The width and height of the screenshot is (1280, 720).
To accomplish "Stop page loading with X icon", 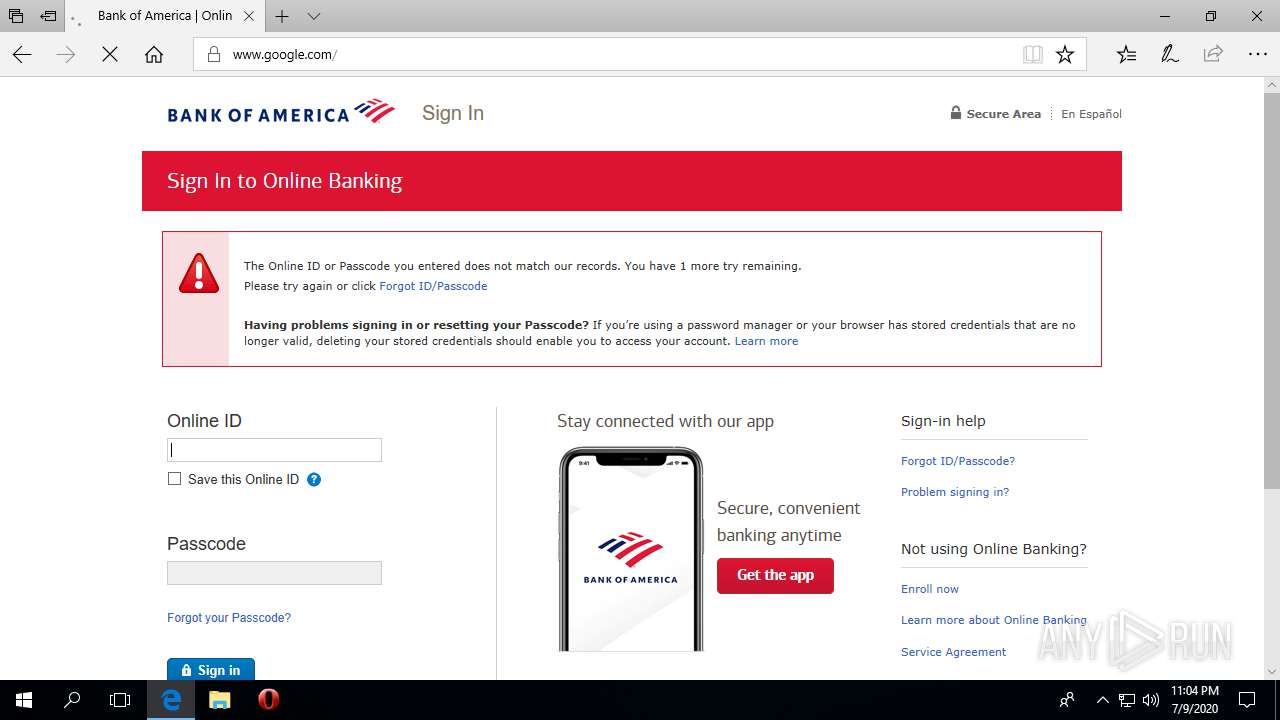I will click(x=110, y=55).
